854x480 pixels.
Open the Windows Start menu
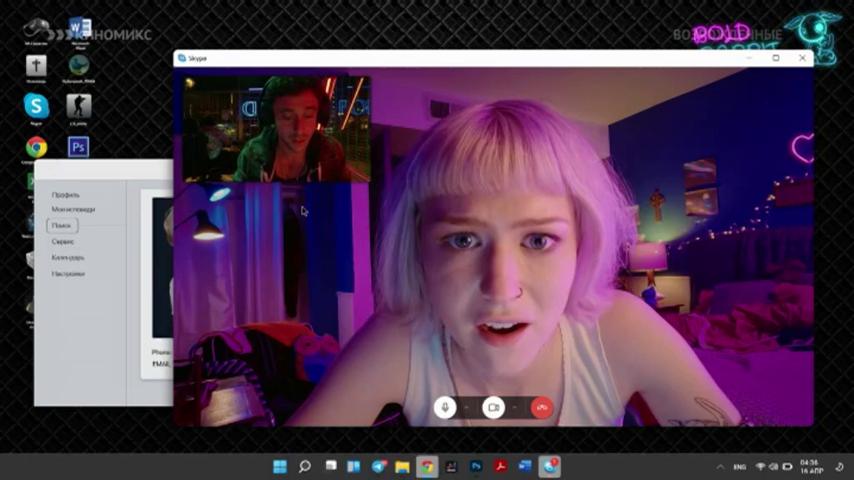pos(280,466)
